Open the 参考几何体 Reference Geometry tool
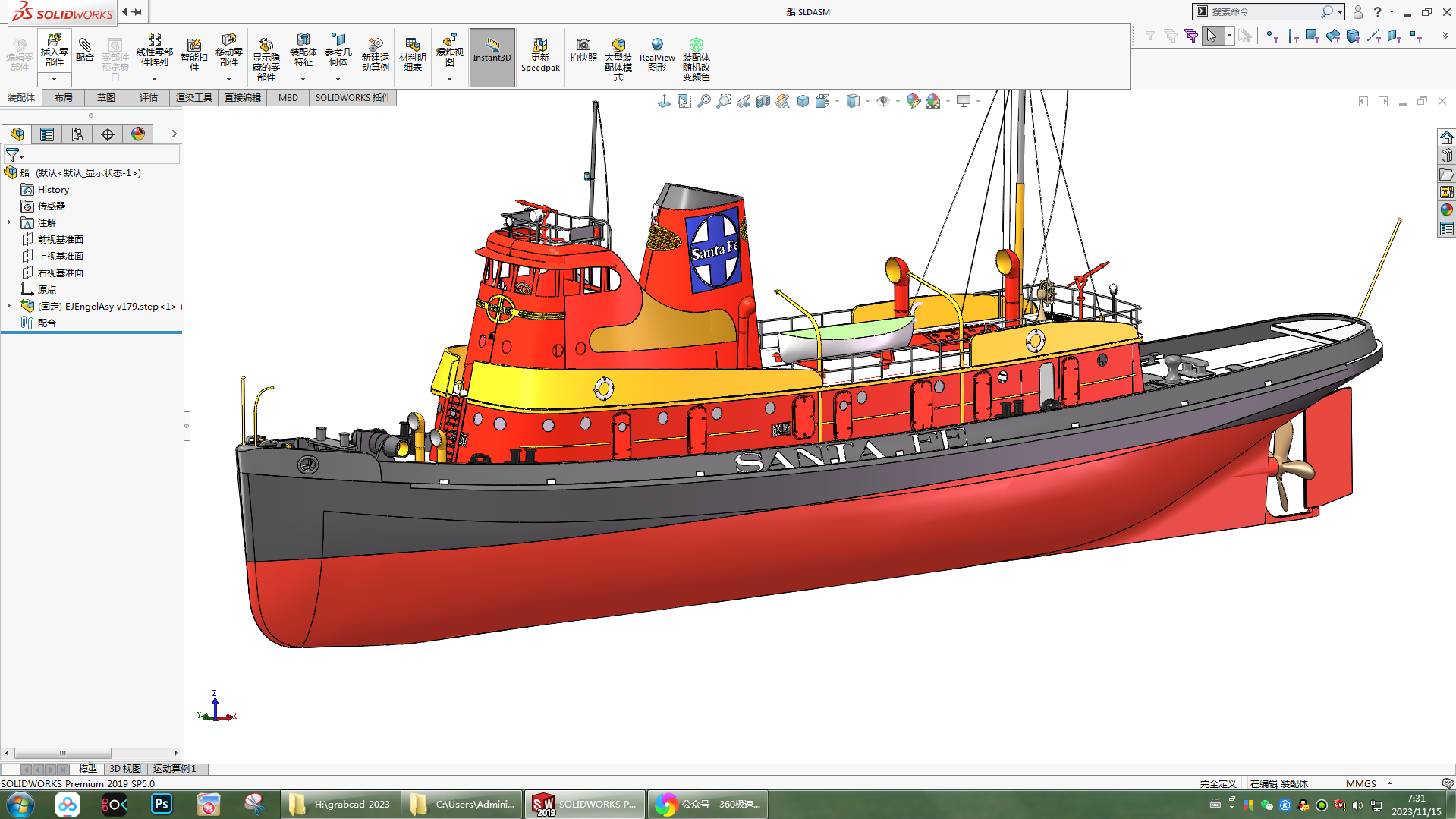This screenshot has height=819, width=1456. (338, 50)
